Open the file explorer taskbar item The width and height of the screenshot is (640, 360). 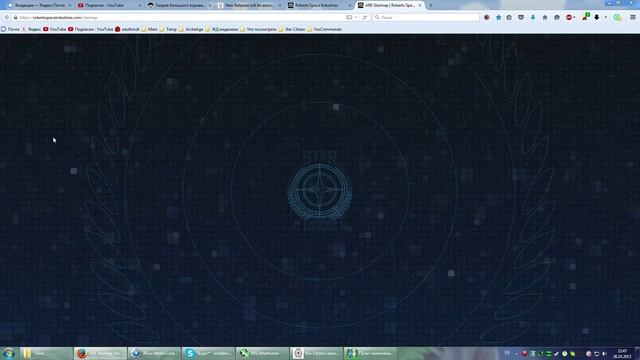point(46,353)
